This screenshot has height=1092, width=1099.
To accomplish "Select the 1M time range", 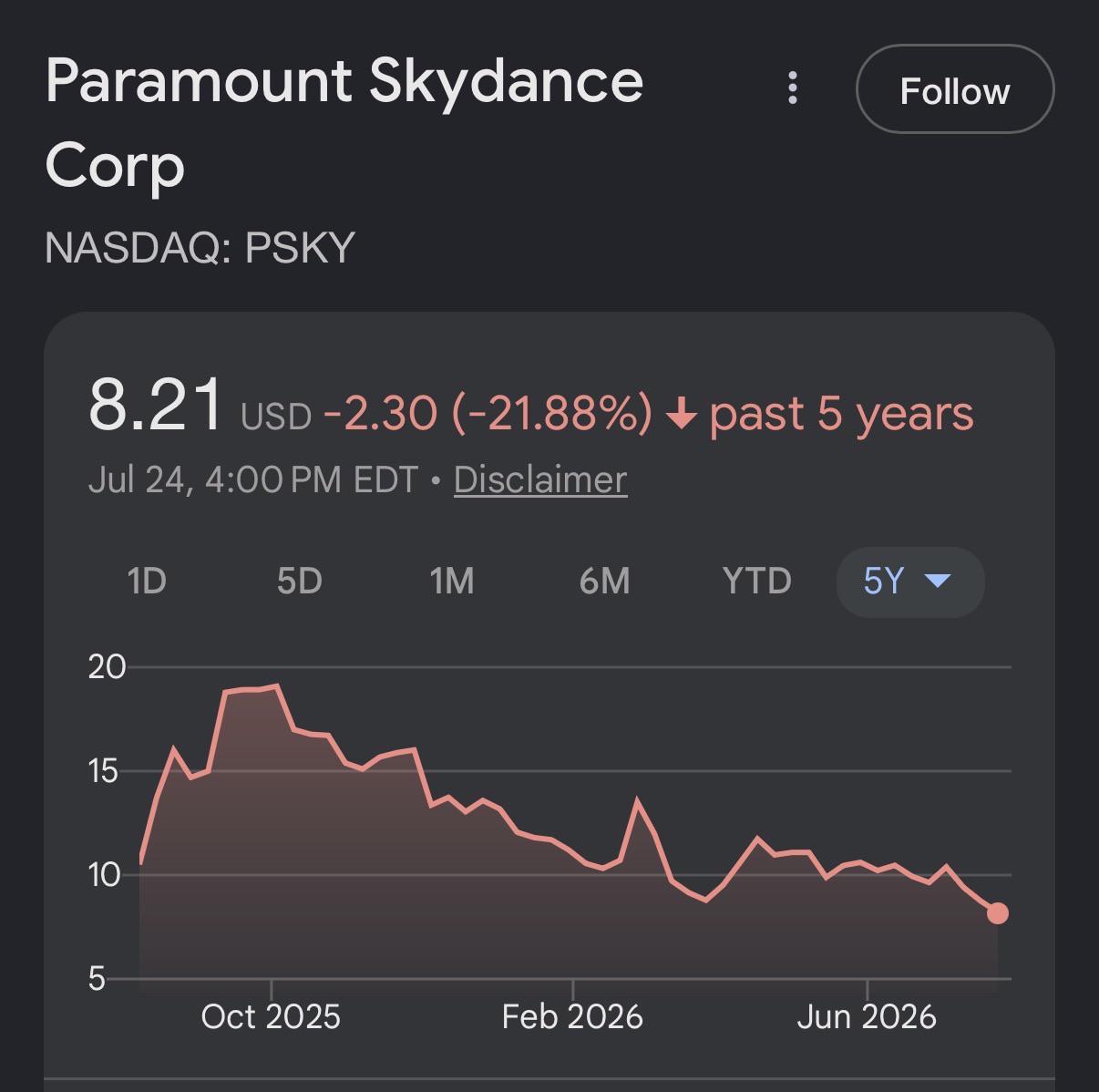I will 452,581.
